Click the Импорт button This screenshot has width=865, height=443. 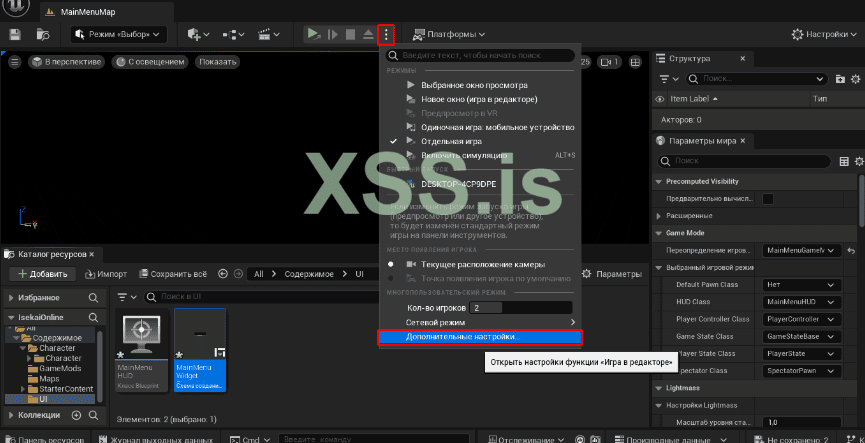point(106,274)
